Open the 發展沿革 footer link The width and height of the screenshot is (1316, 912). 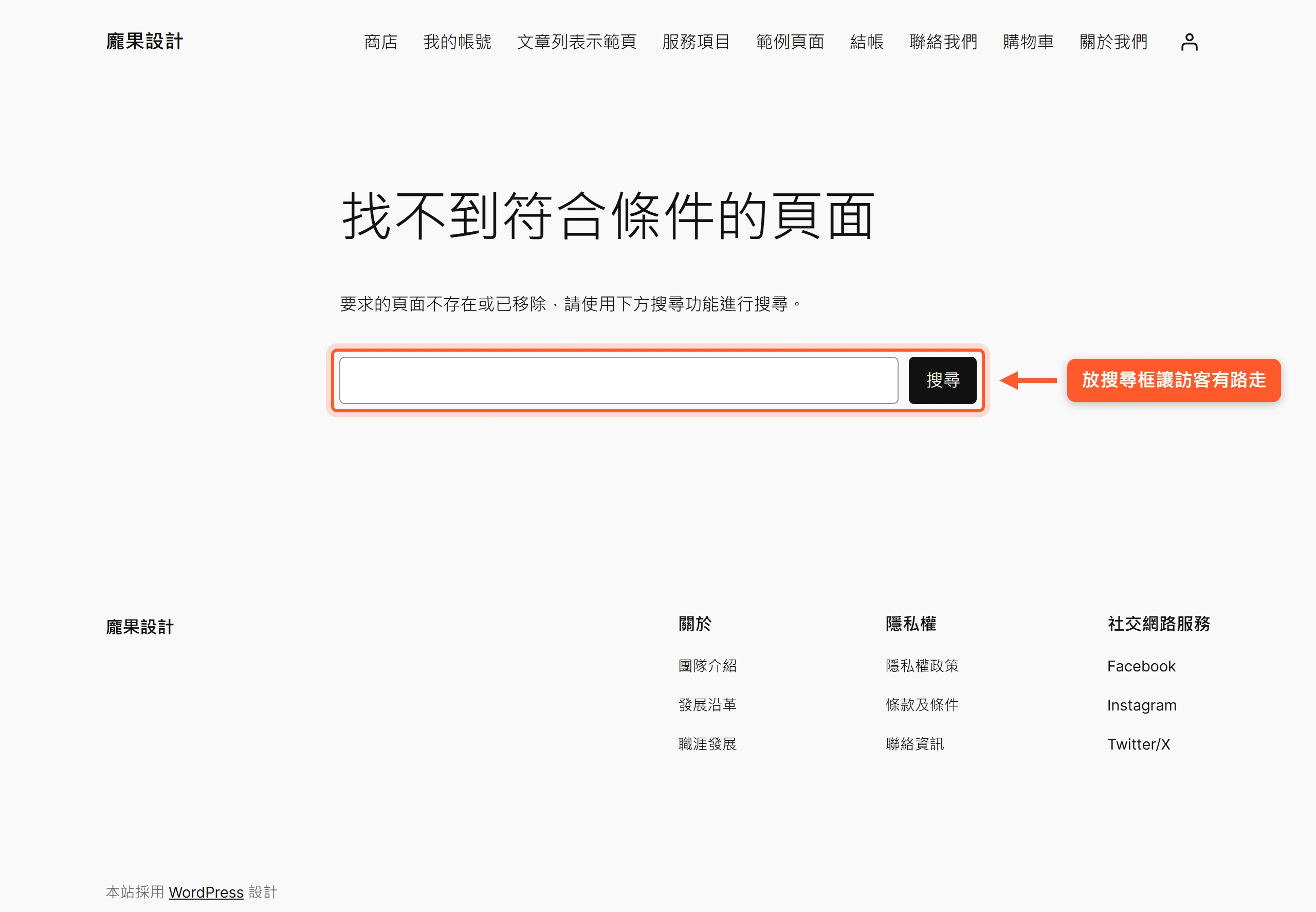click(707, 705)
